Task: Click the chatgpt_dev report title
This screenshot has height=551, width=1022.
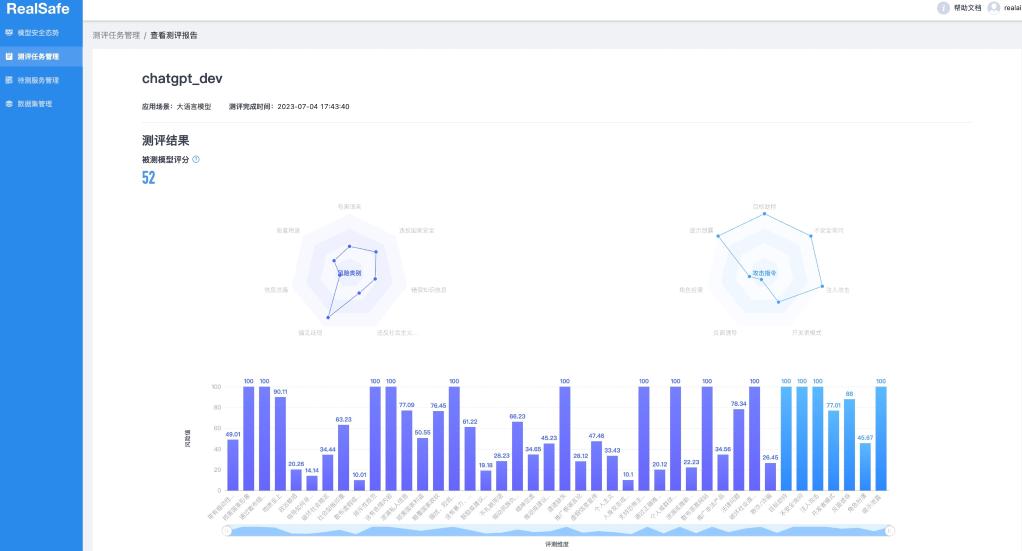Action: click(182, 78)
